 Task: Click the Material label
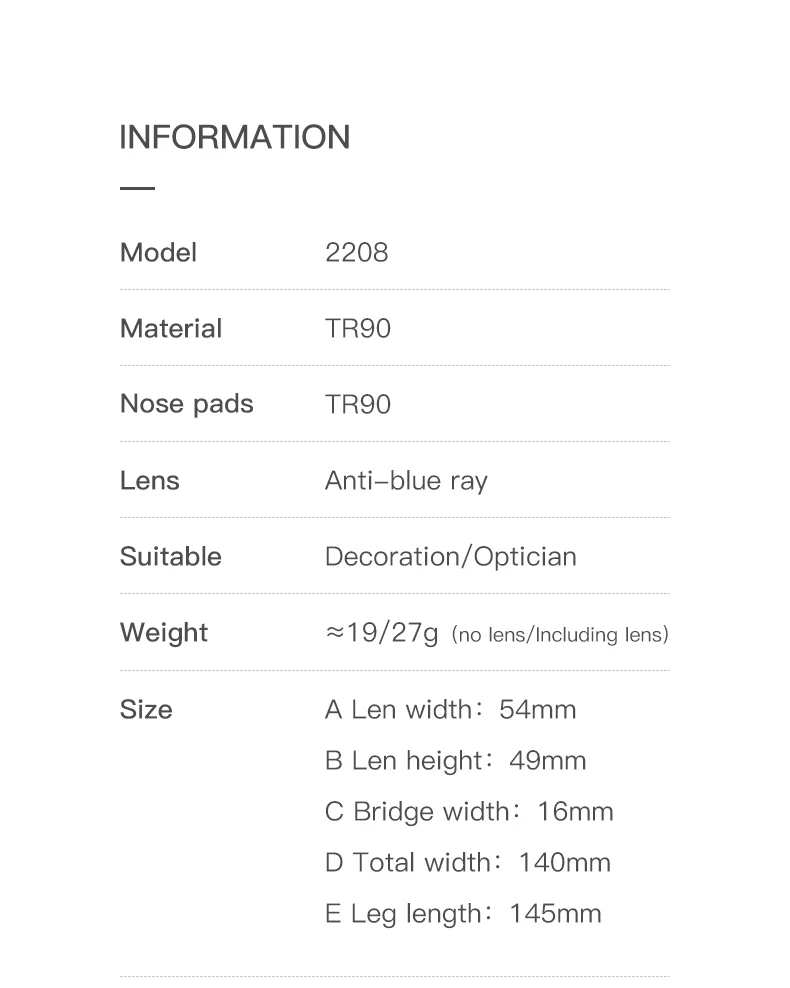[x=171, y=328]
